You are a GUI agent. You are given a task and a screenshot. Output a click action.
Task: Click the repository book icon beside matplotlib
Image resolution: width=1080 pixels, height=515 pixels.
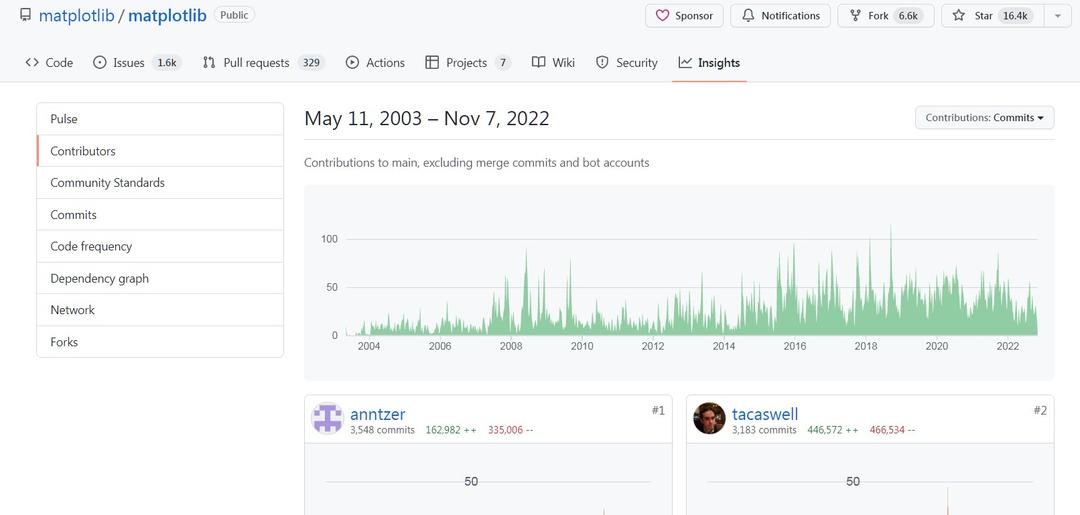click(25, 14)
